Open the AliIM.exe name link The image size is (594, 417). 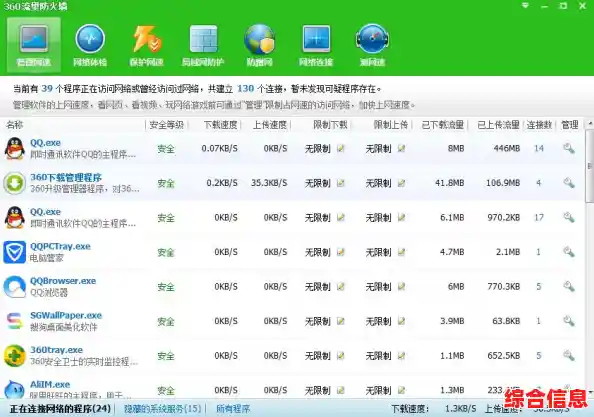[50, 384]
